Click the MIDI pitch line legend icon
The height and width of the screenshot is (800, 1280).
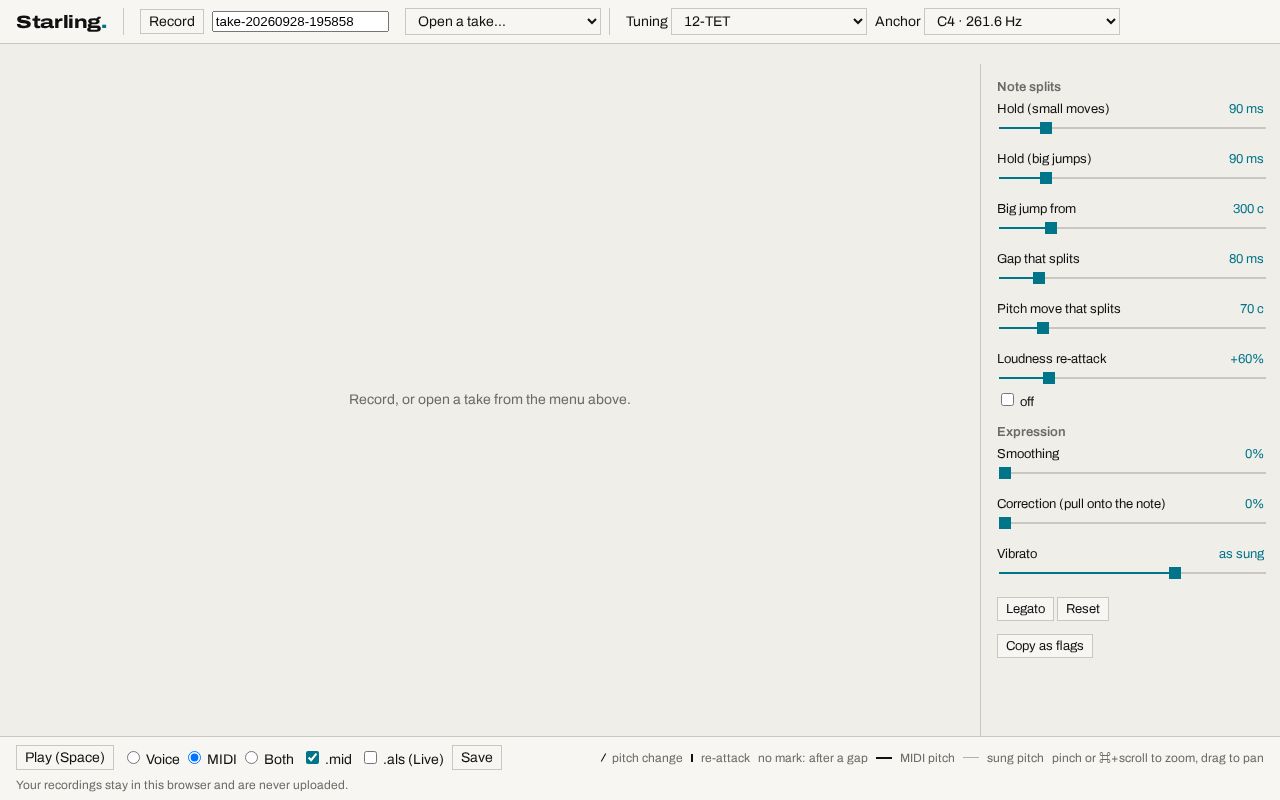[x=884, y=758]
